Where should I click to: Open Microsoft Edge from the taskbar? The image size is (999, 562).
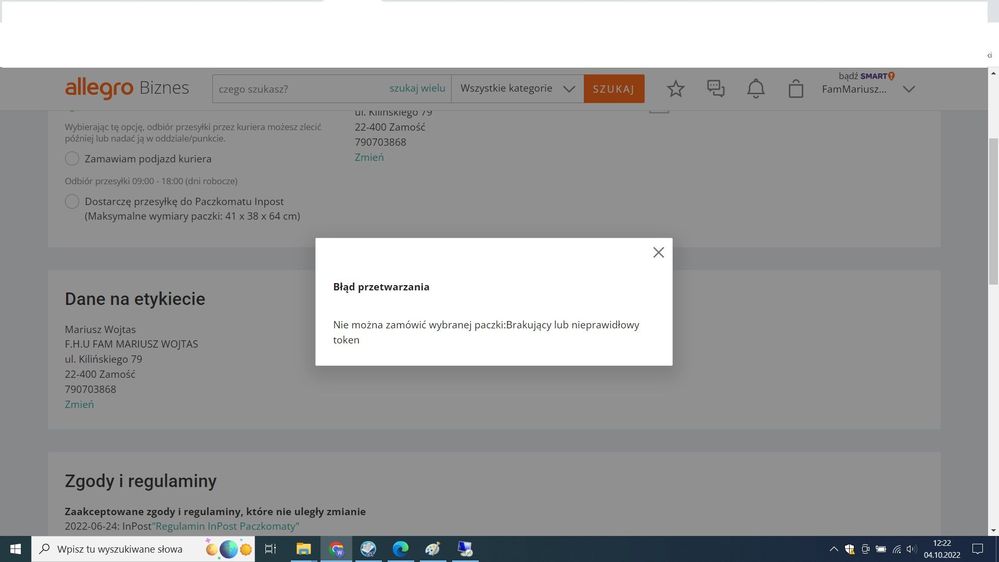point(401,549)
